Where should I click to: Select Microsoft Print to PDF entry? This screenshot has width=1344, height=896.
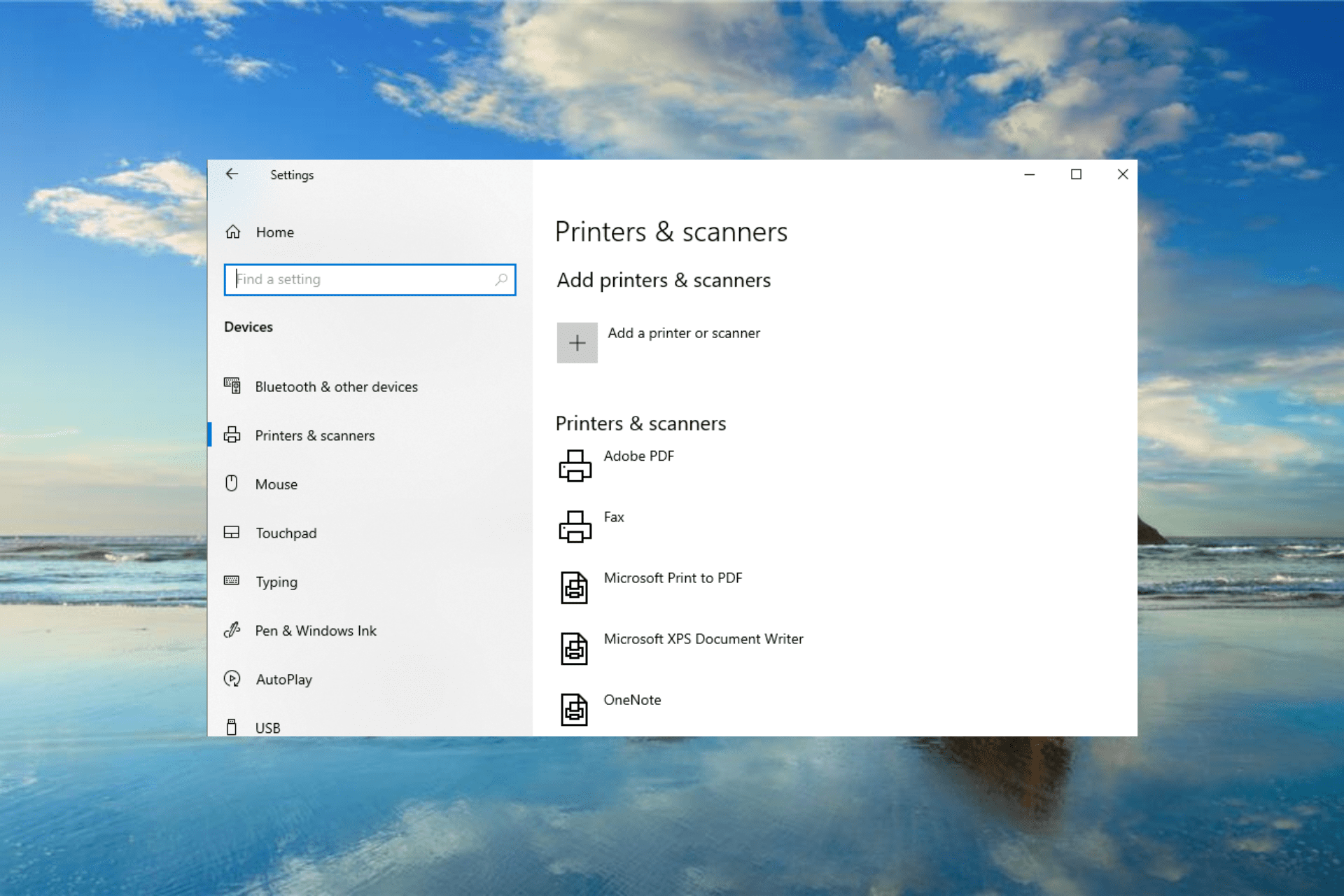pos(673,577)
